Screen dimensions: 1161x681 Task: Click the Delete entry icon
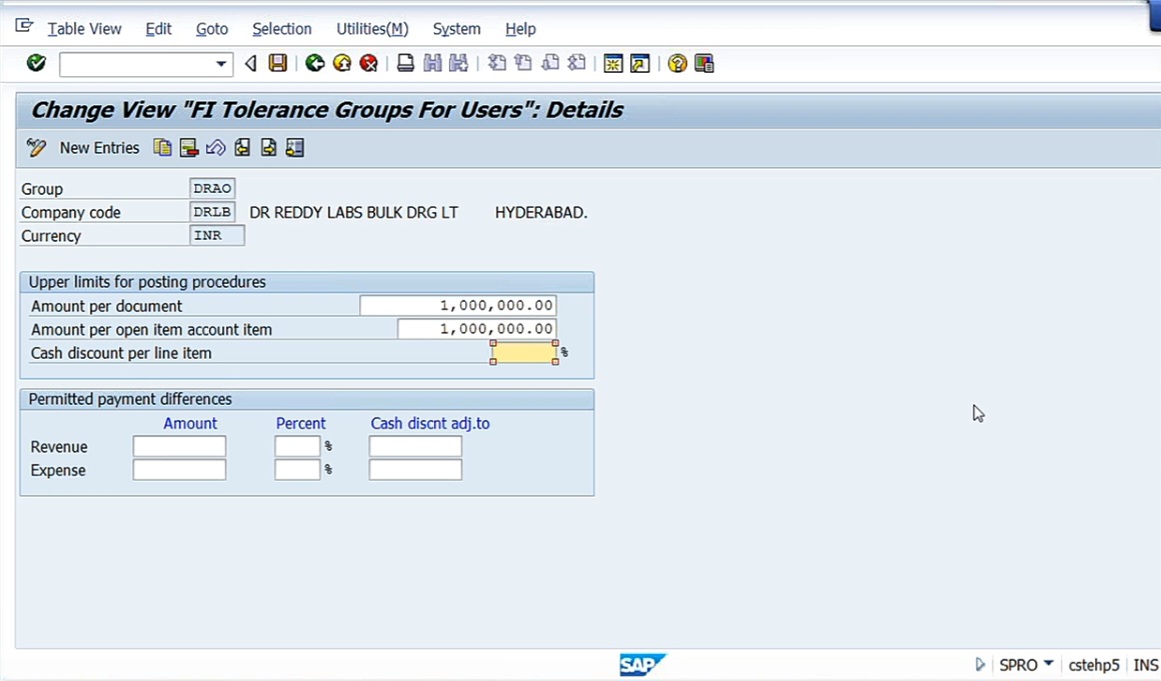[x=189, y=147]
